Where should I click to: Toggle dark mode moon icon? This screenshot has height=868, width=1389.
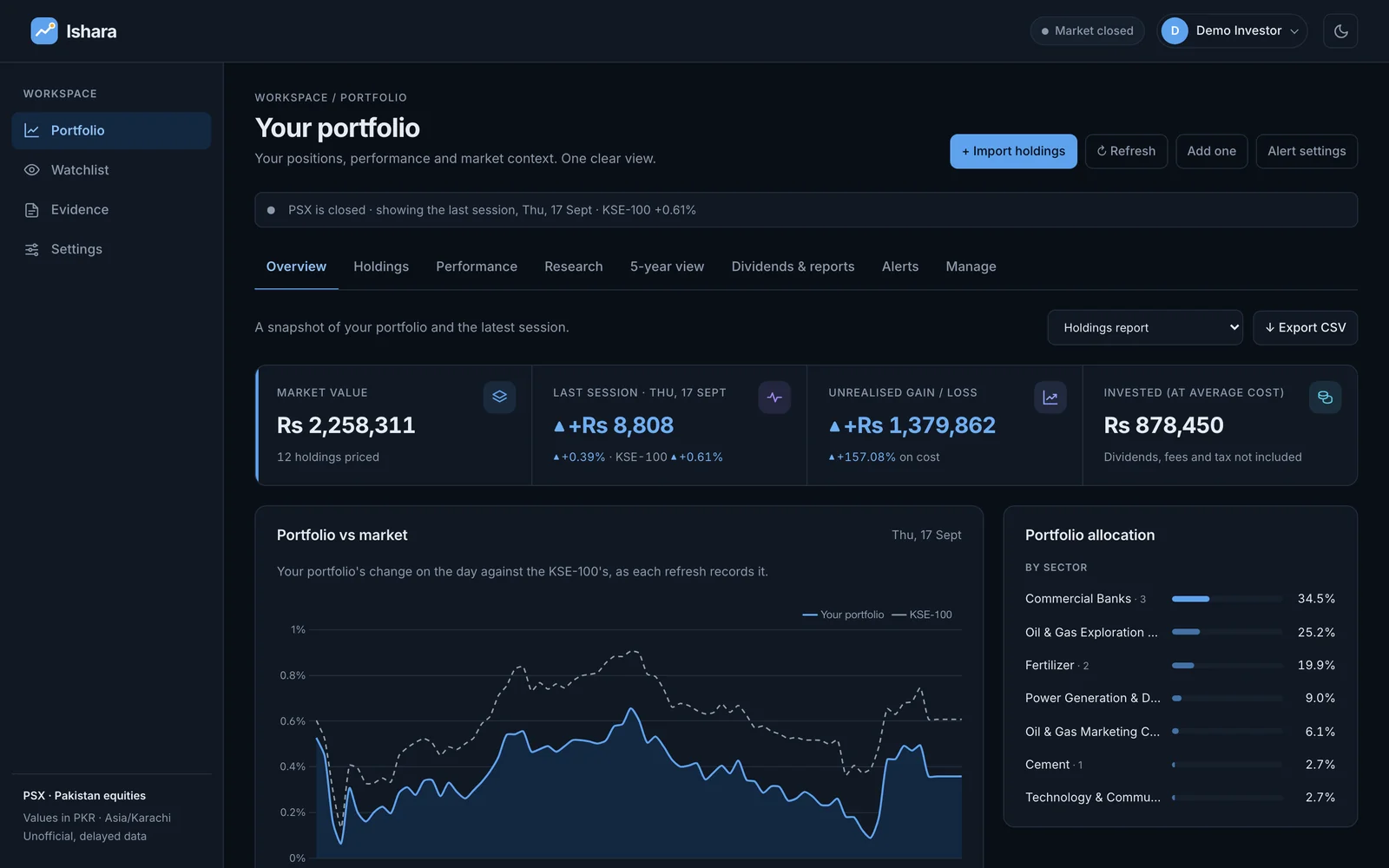[x=1340, y=31]
